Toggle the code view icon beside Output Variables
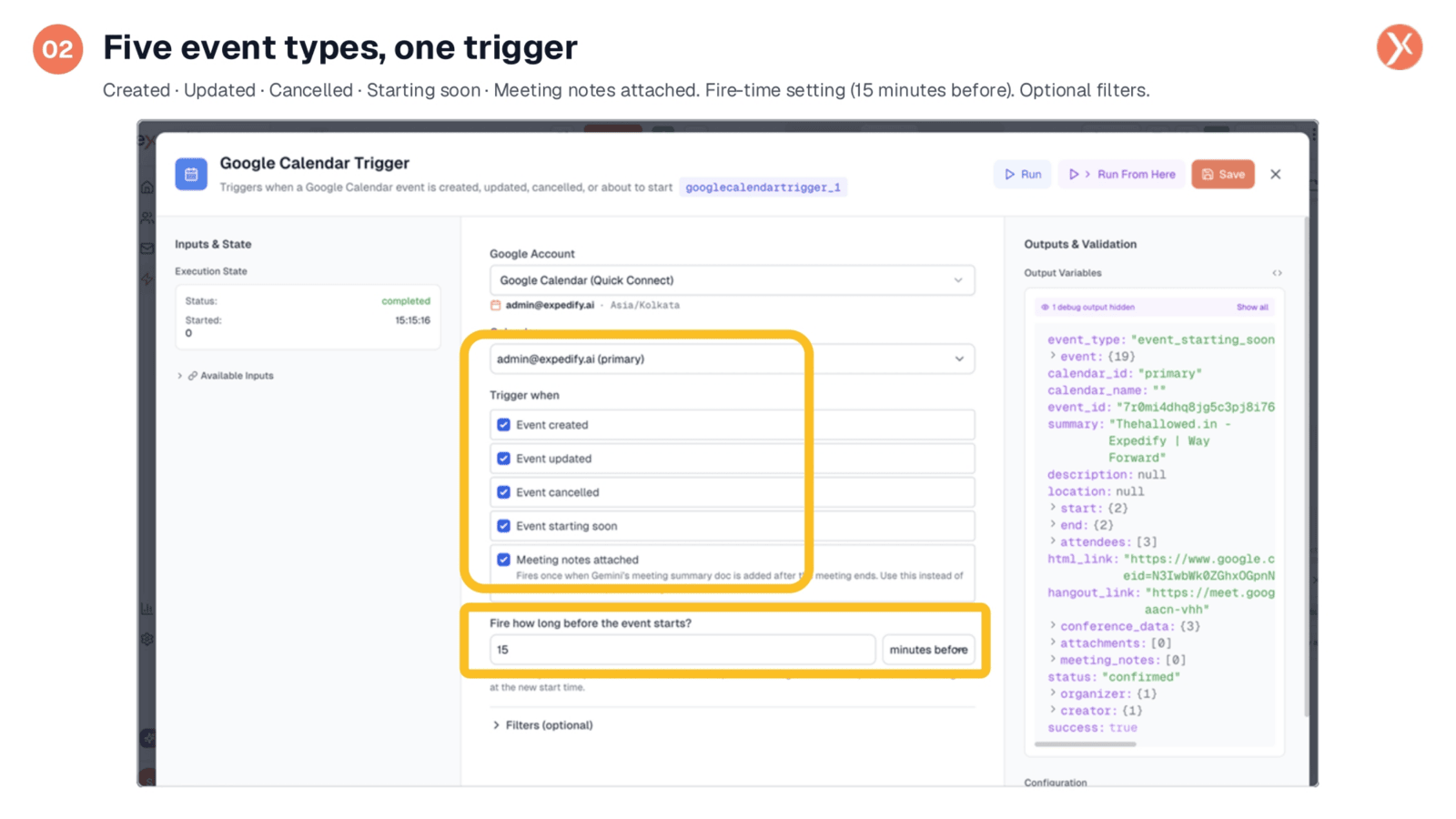 (x=1277, y=273)
